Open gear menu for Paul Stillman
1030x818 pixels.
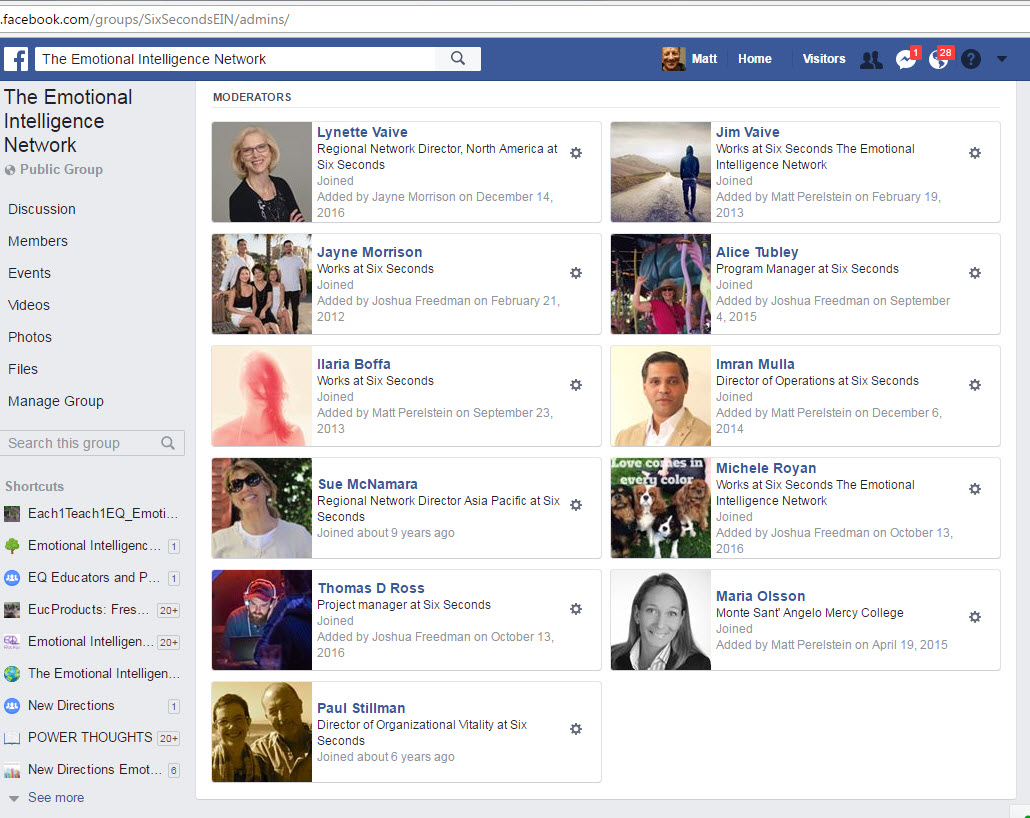tap(576, 729)
